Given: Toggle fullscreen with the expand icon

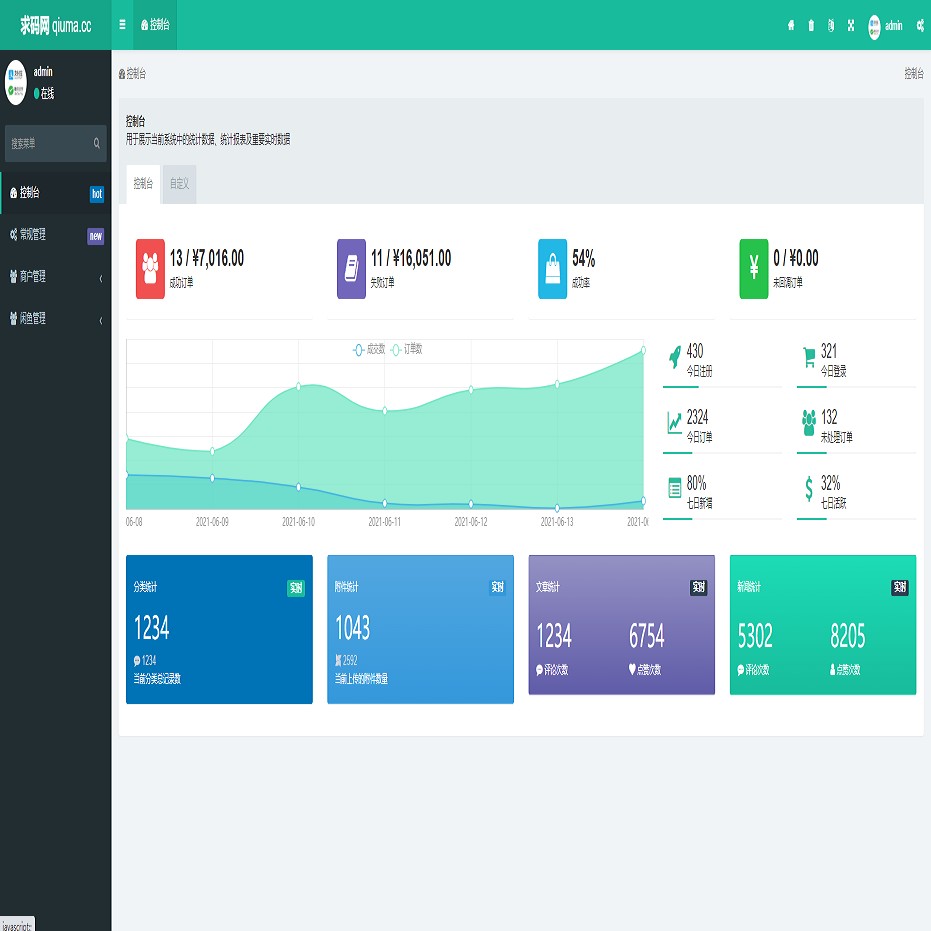Looking at the screenshot, I should pyautogui.click(x=851, y=25).
